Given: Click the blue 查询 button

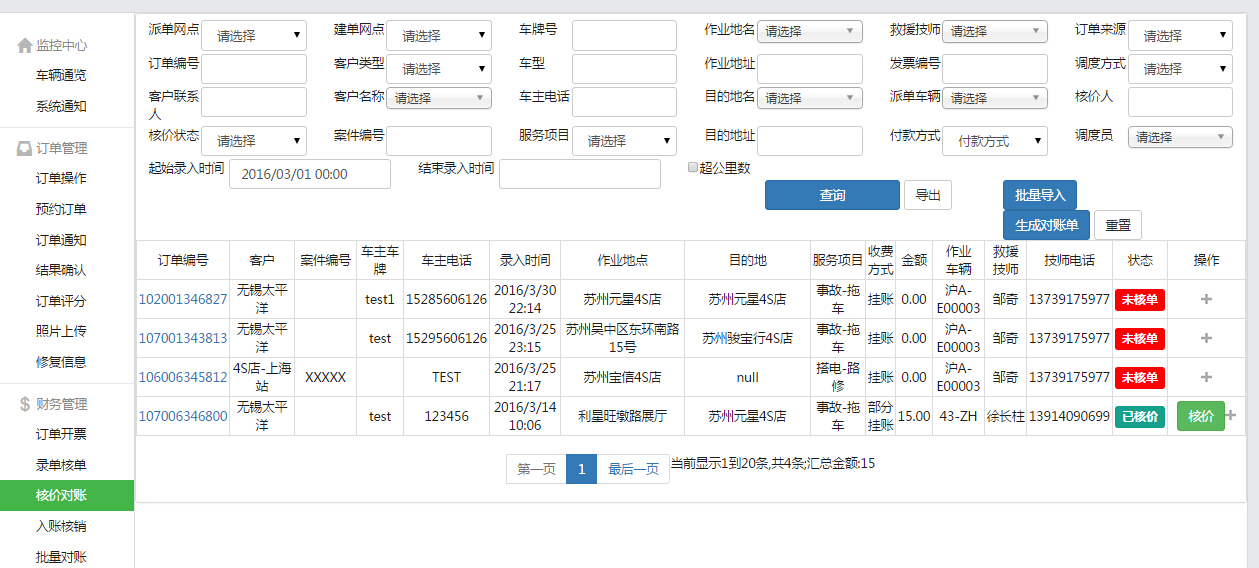Looking at the screenshot, I should 831,195.
